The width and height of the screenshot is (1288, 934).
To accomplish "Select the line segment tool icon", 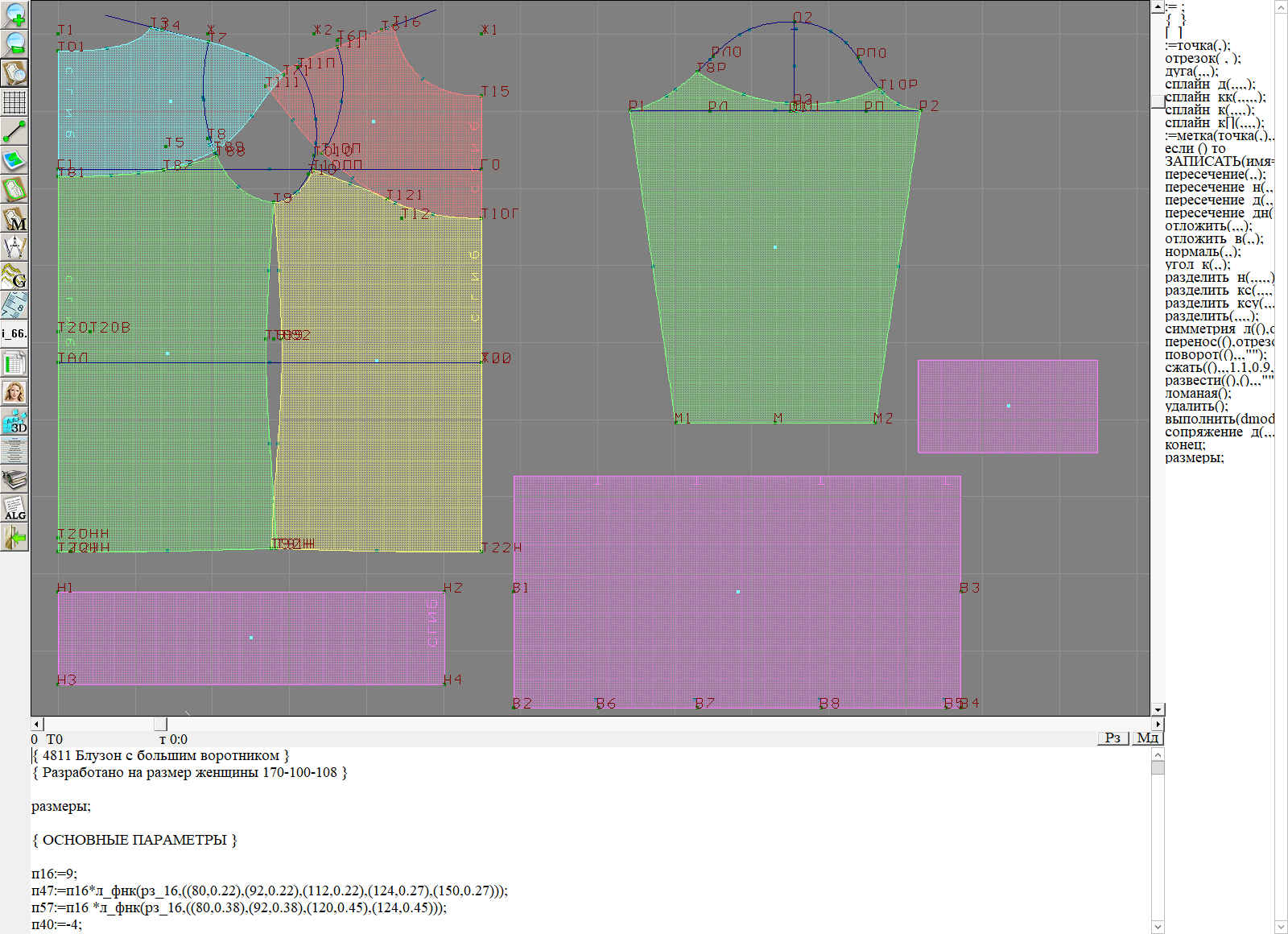I will pyautogui.click(x=14, y=131).
